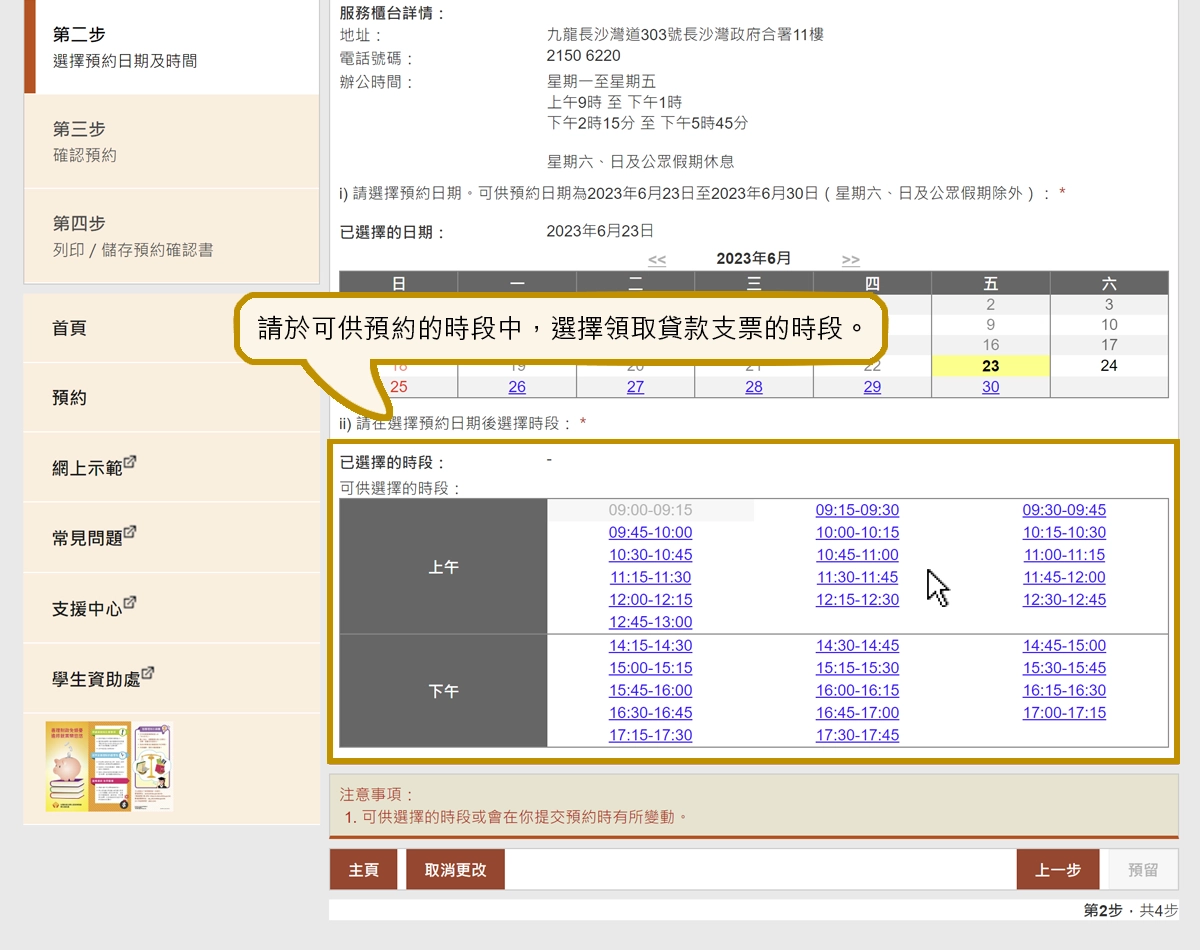Select June 26 on the calendar

(x=517, y=387)
